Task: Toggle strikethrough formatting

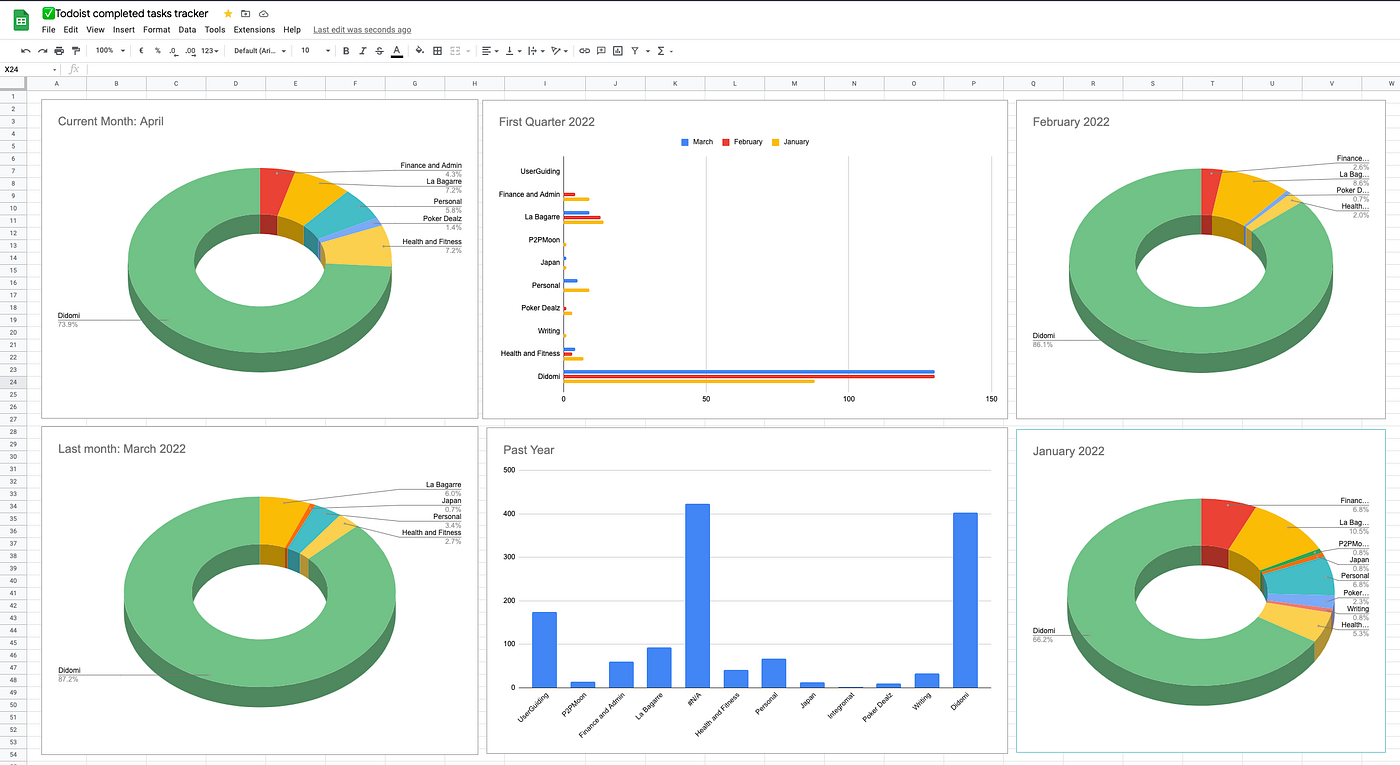Action: click(x=379, y=50)
